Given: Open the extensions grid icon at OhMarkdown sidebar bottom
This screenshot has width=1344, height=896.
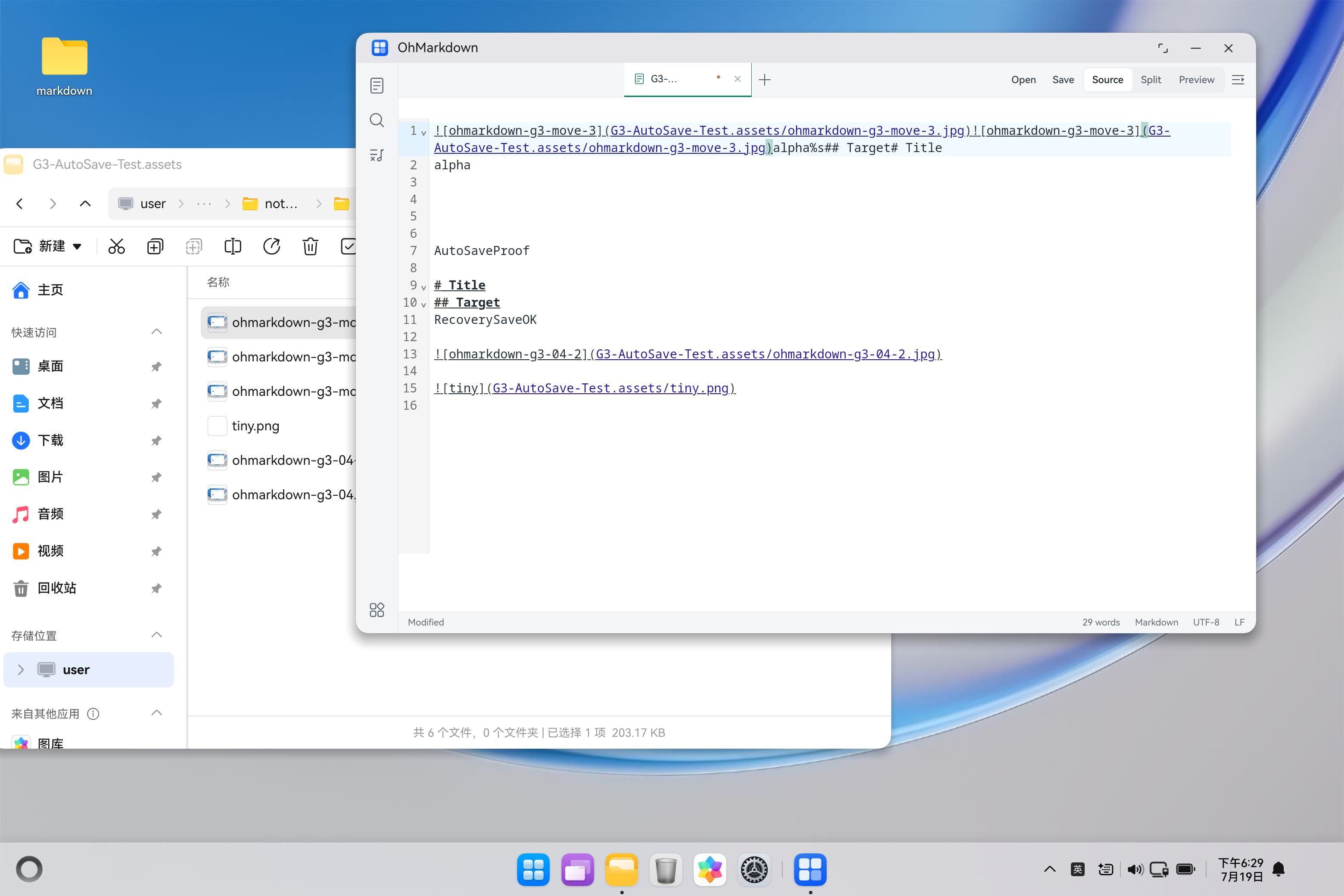Looking at the screenshot, I should tap(376, 610).
